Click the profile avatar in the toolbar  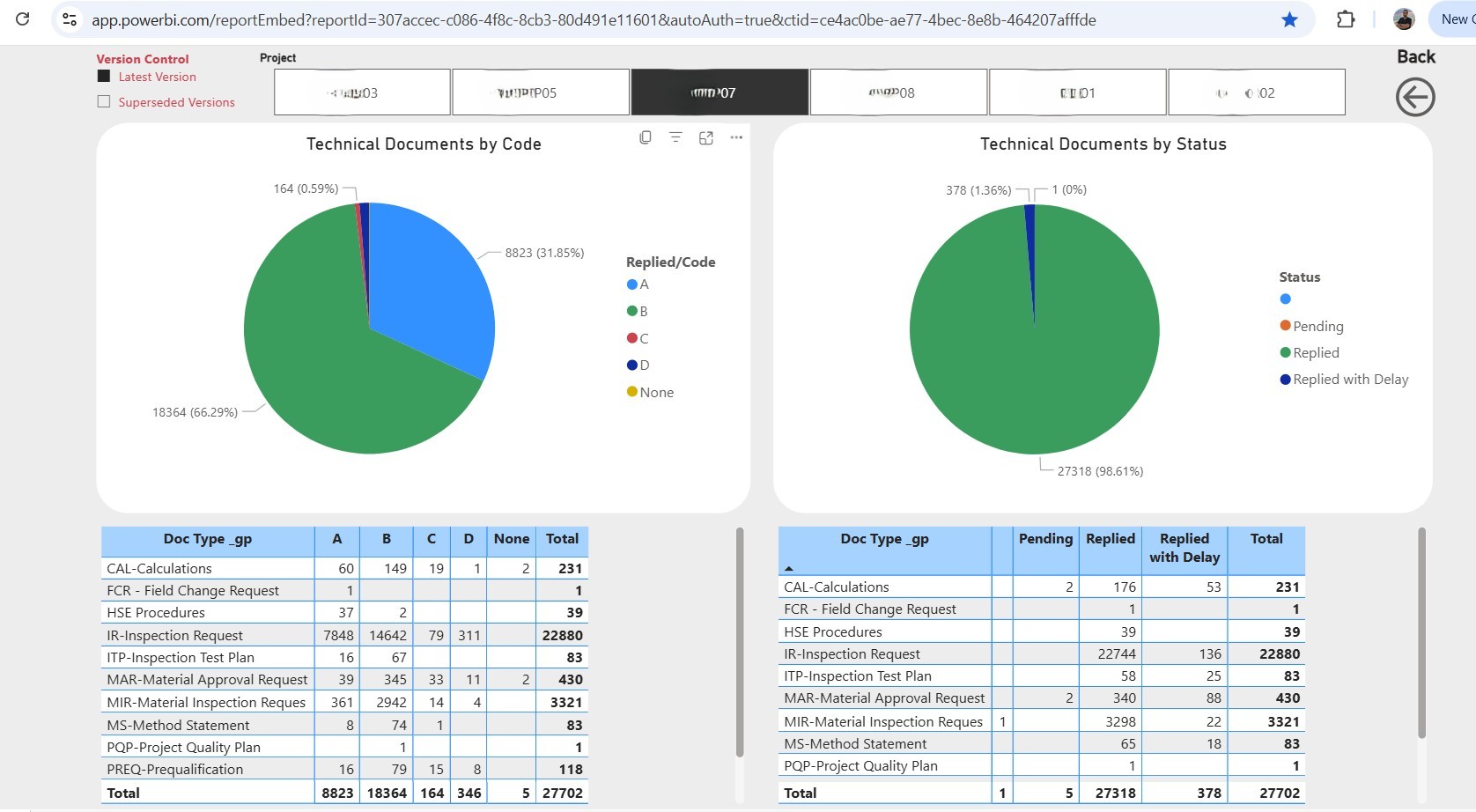1405,18
